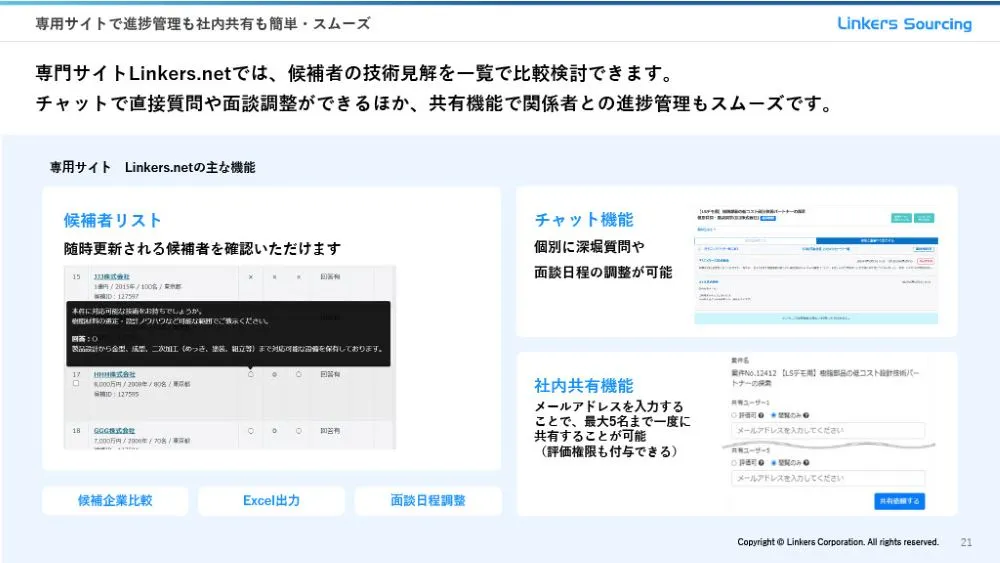This screenshot has width=1000, height=563.
Task: Click third circle mark in HHH株式会社 row
Action: pyautogui.click(x=298, y=374)
